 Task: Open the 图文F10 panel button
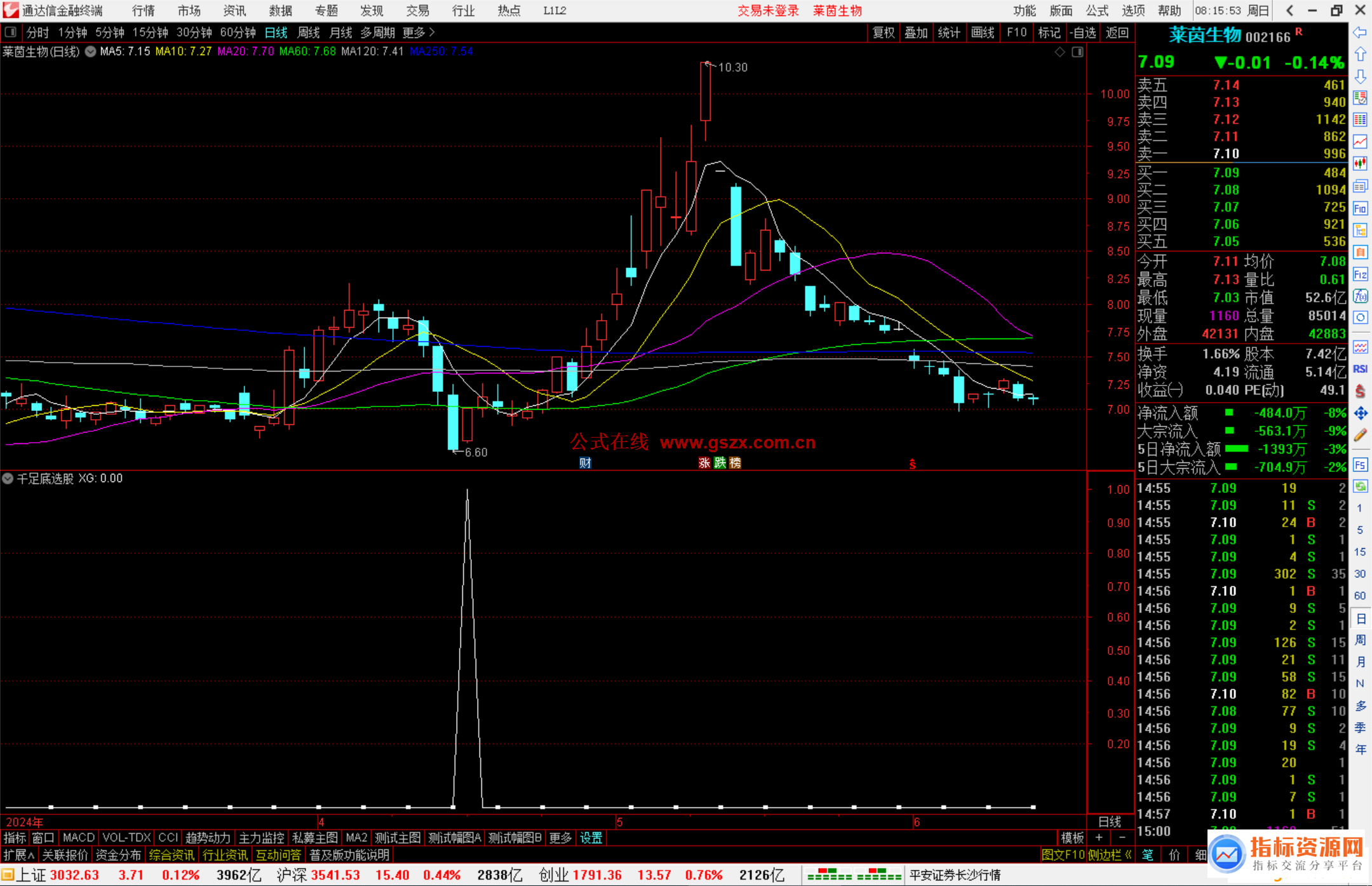1063,855
